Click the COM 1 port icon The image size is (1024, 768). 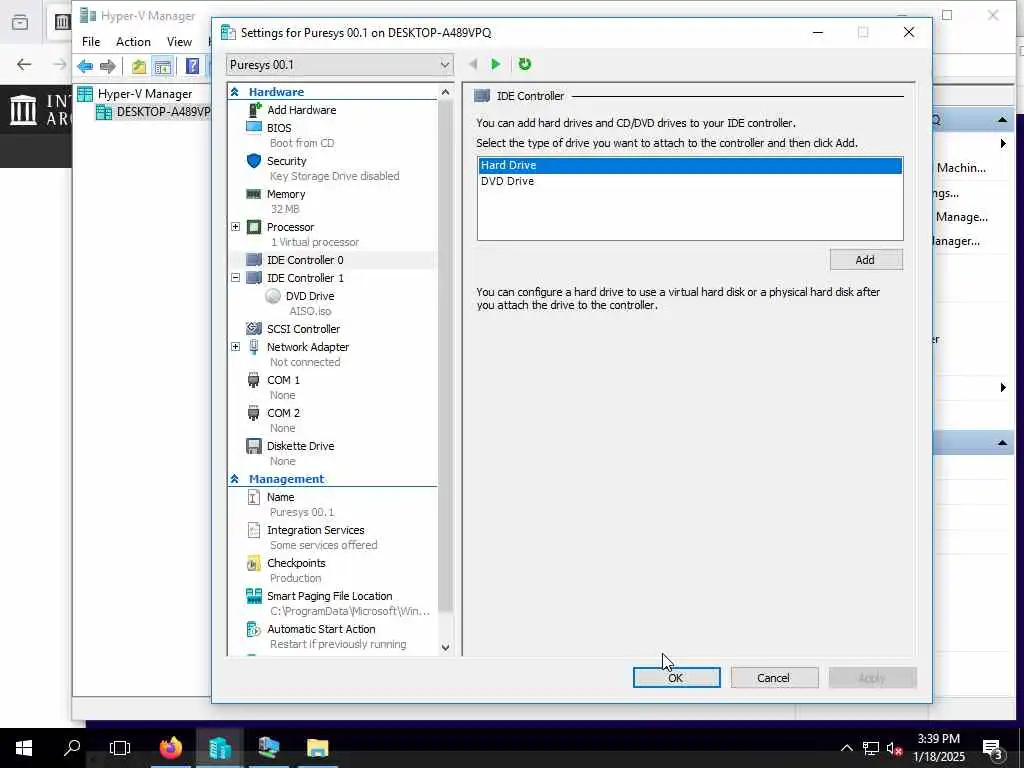coord(253,380)
